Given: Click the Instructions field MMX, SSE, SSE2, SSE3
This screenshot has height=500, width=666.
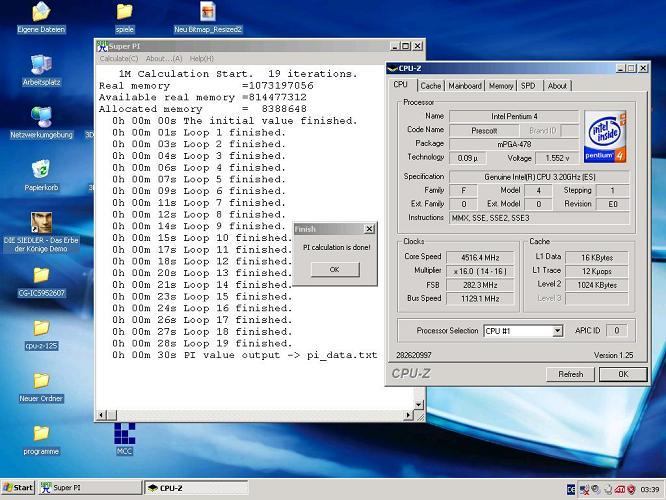Looking at the screenshot, I should pyautogui.click(x=539, y=218).
